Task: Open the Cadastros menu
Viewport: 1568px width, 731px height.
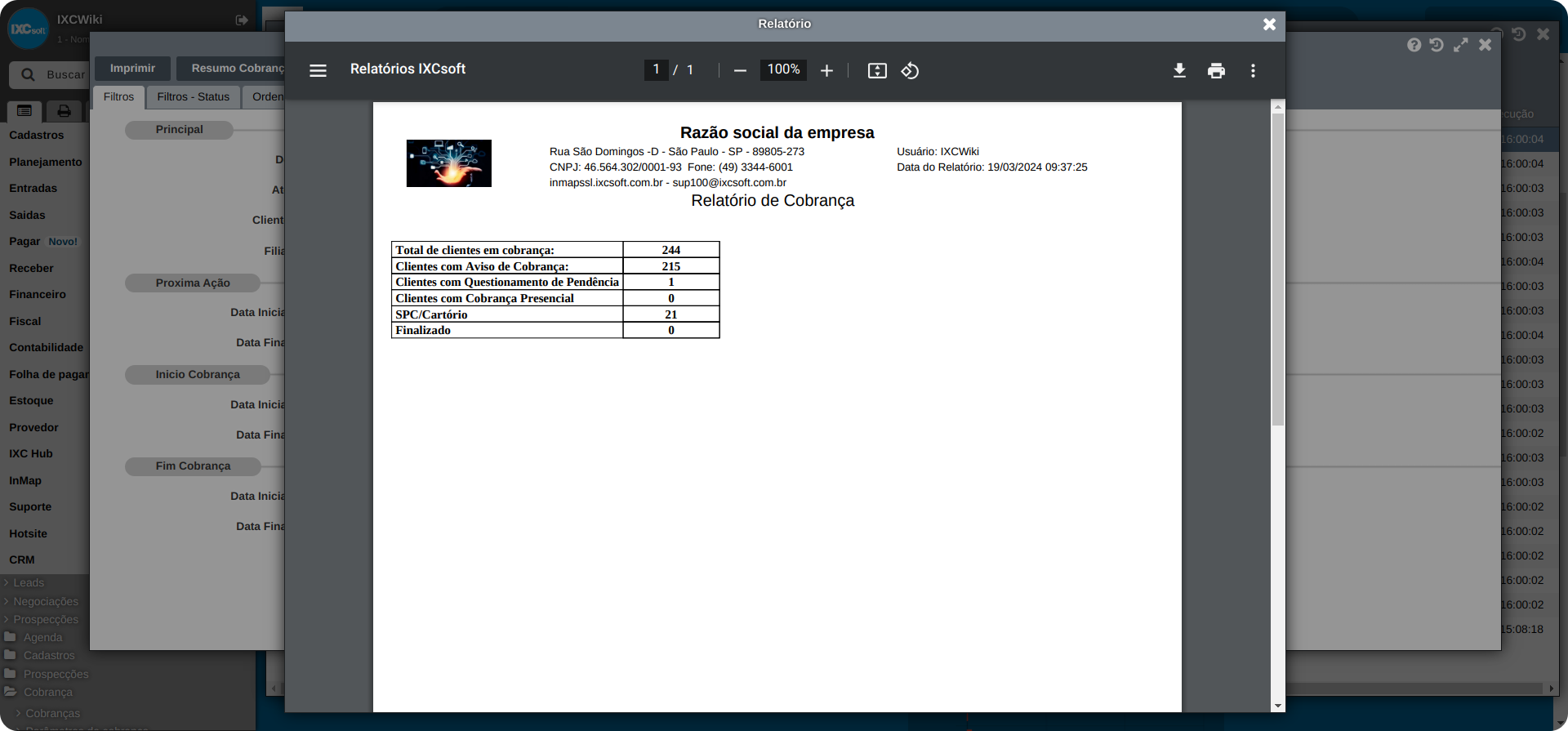Action: pos(37,136)
